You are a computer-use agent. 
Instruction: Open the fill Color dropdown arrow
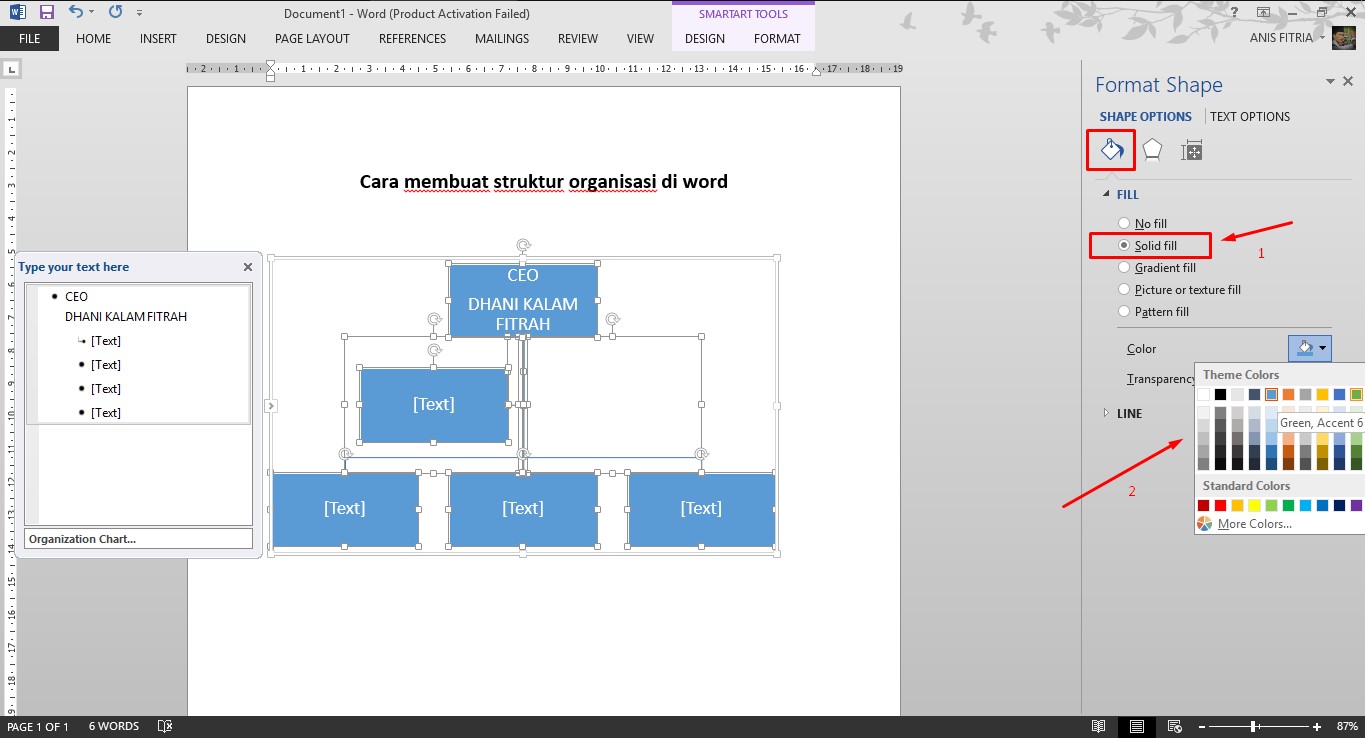[x=1324, y=348]
